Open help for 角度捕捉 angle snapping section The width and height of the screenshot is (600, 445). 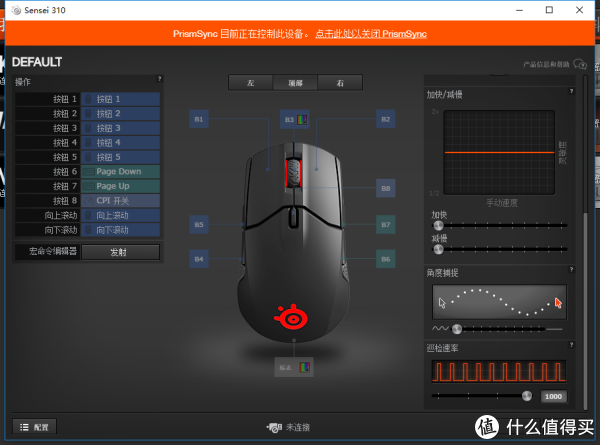click(571, 269)
